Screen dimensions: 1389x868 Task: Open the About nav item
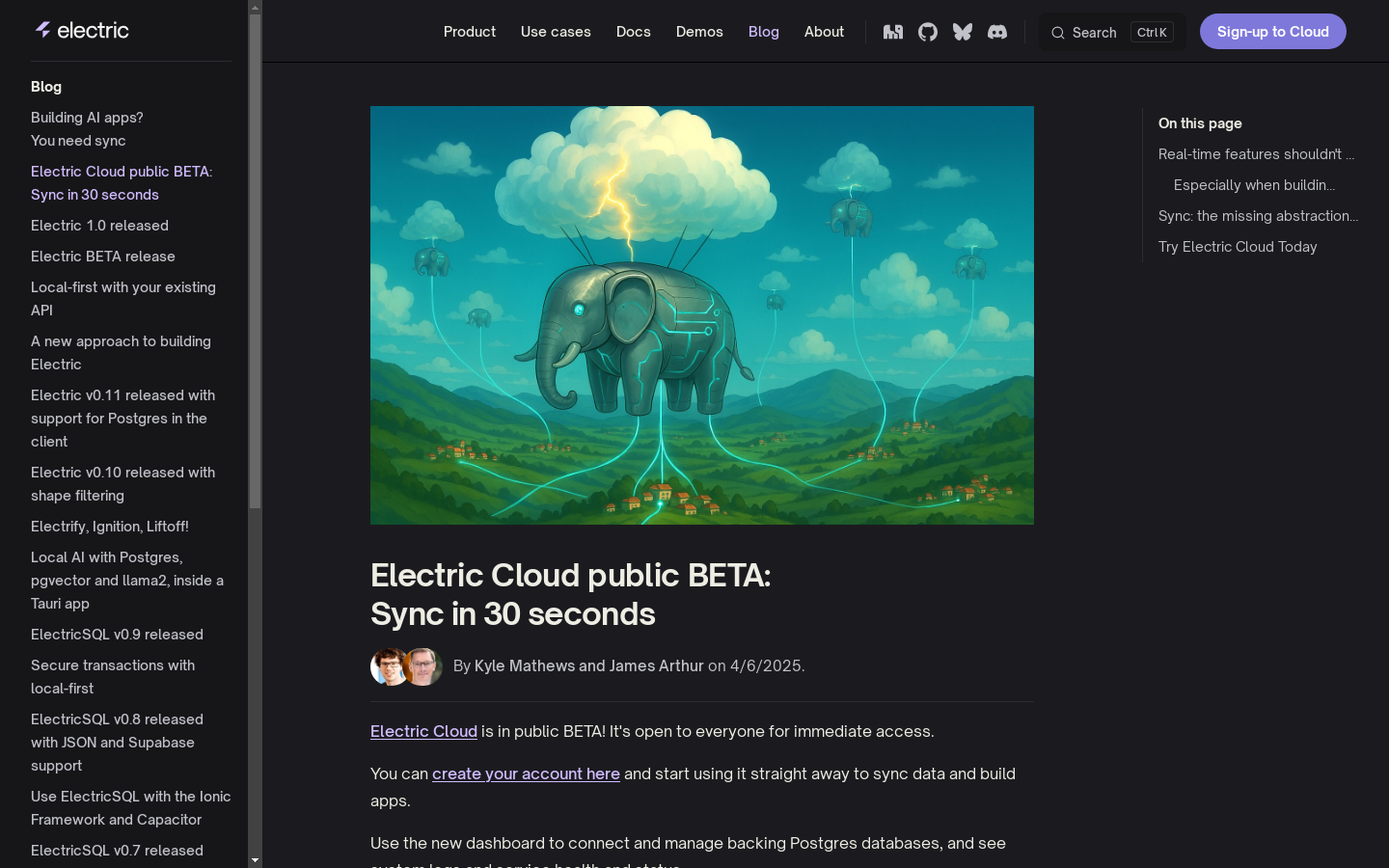point(824,32)
